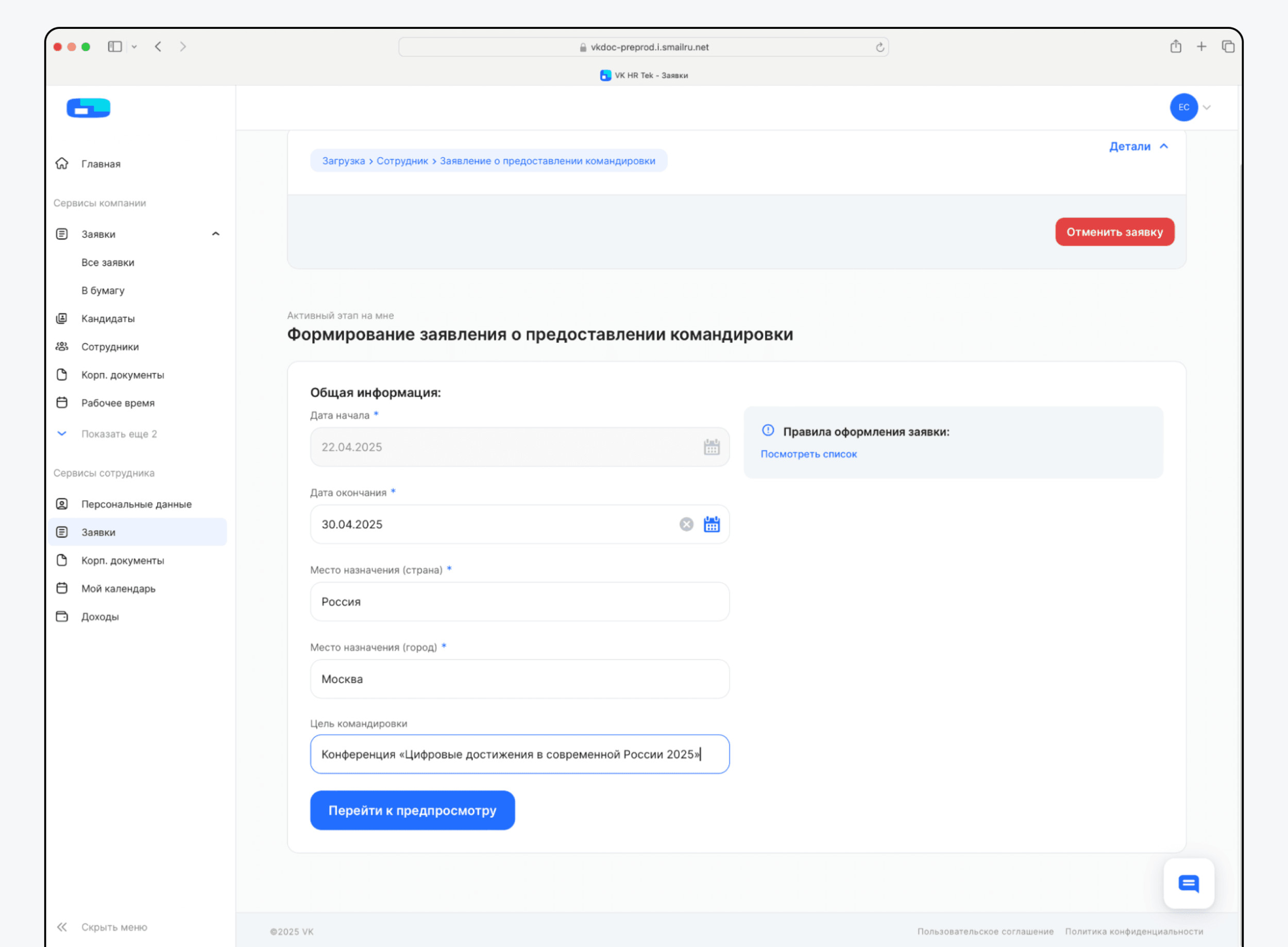Expand Показать еще 2 menu items
The width and height of the screenshot is (1288, 947).
[x=118, y=434]
